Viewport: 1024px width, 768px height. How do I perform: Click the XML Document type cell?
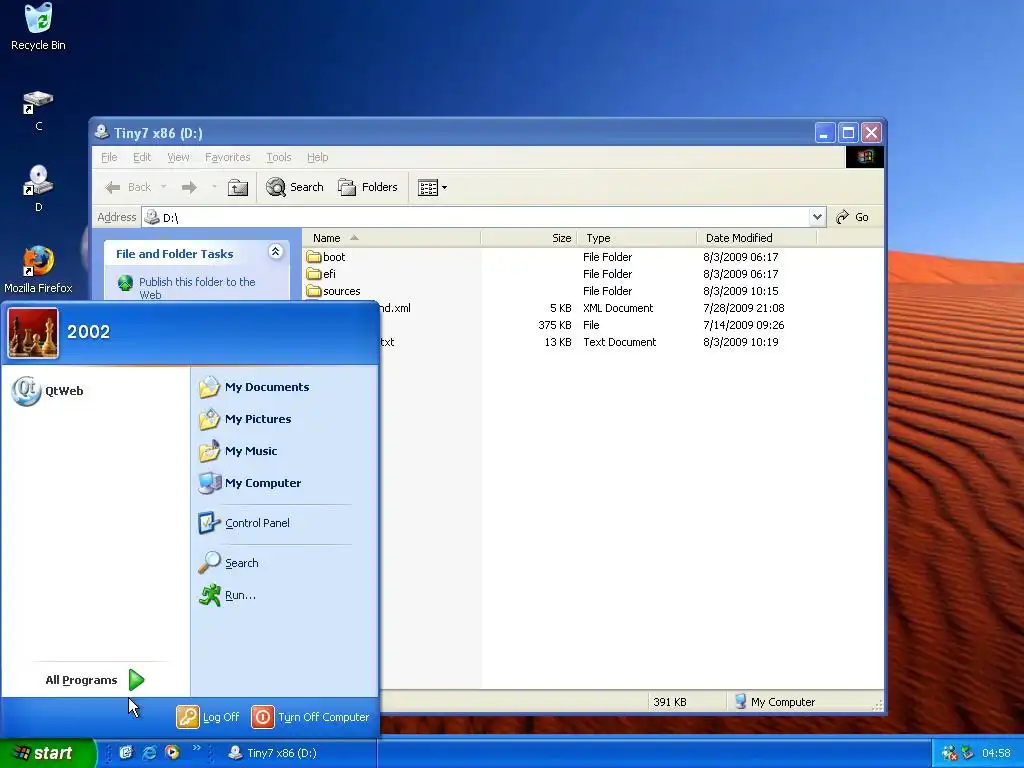[x=618, y=308]
